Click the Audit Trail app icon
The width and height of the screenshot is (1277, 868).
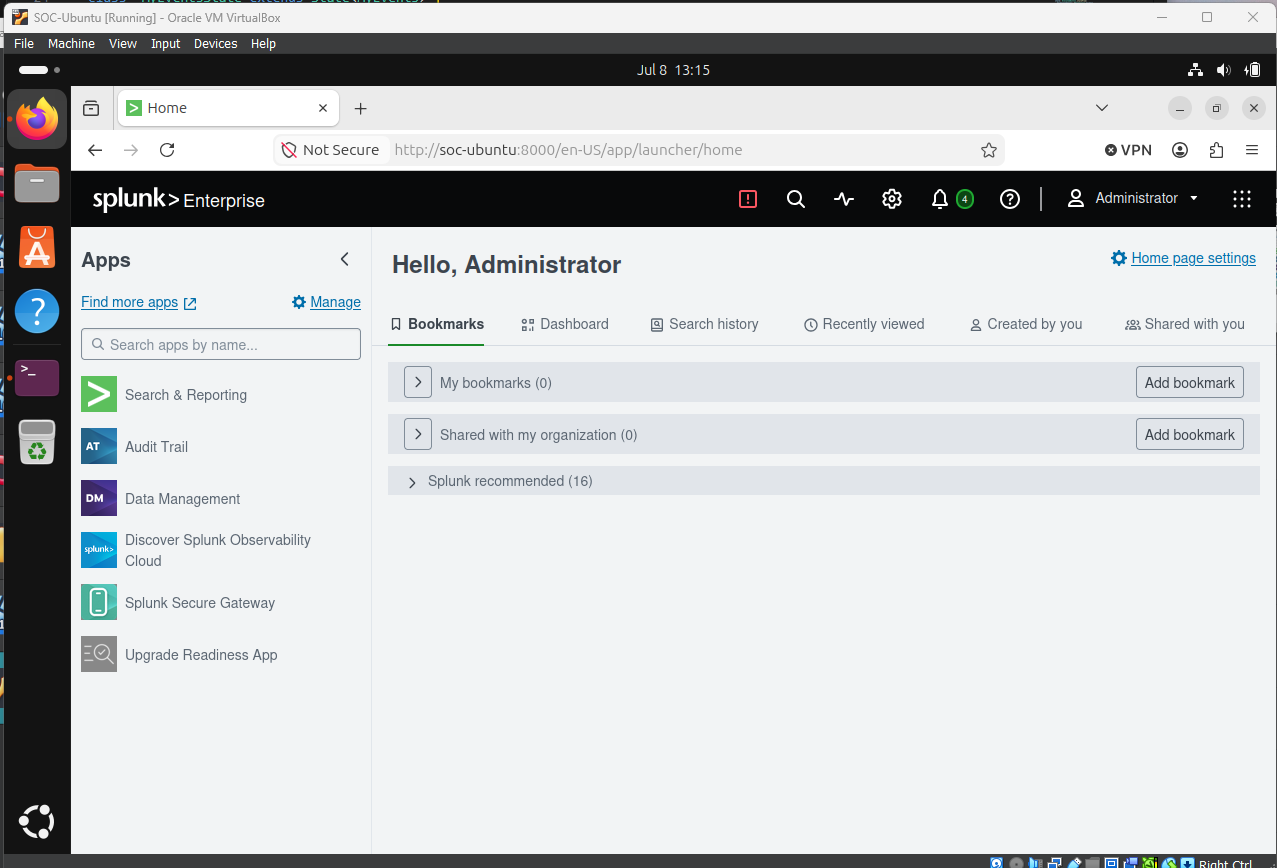[99, 446]
